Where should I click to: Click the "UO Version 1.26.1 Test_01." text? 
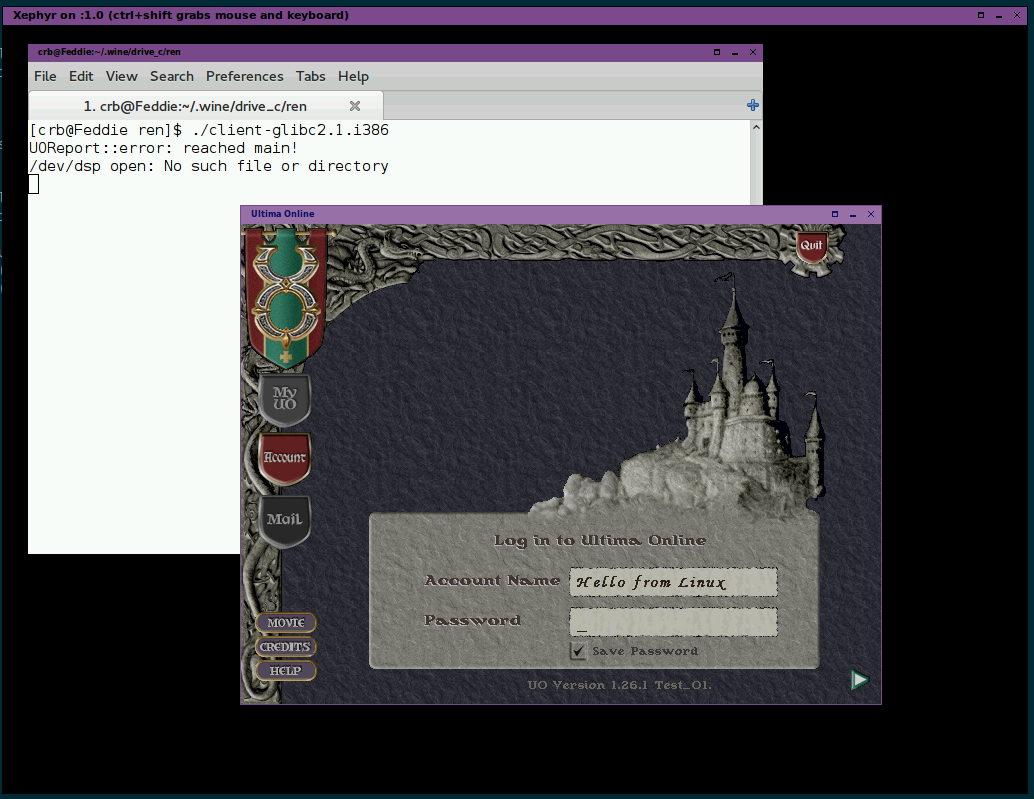[x=619, y=685]
